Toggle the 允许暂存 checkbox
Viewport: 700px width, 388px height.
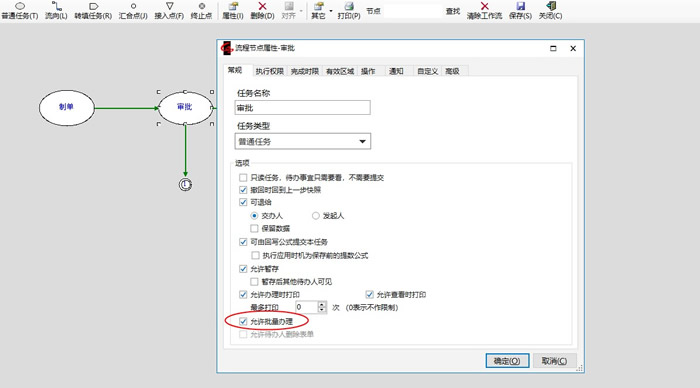[243, 269]
